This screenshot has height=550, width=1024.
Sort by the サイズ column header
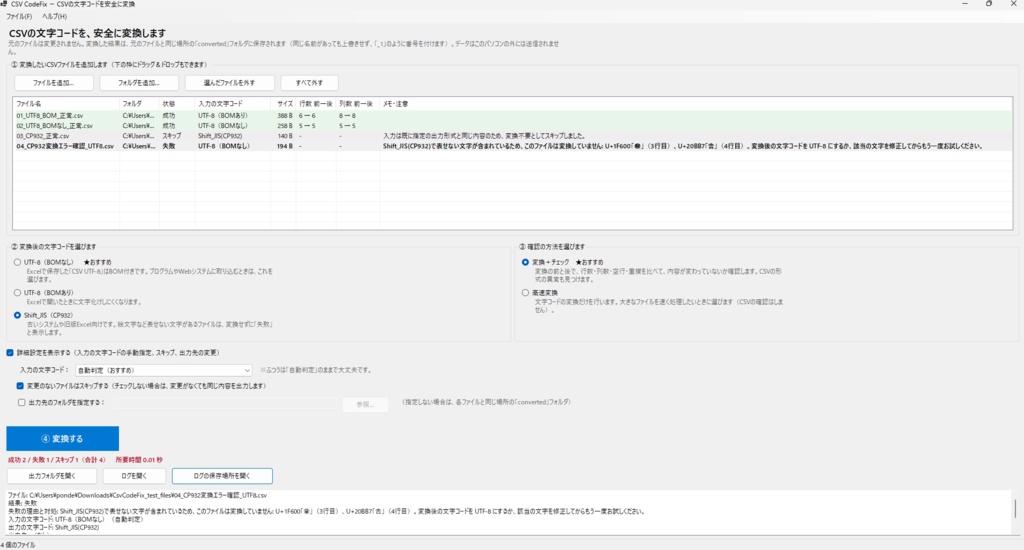coord(284,103)
